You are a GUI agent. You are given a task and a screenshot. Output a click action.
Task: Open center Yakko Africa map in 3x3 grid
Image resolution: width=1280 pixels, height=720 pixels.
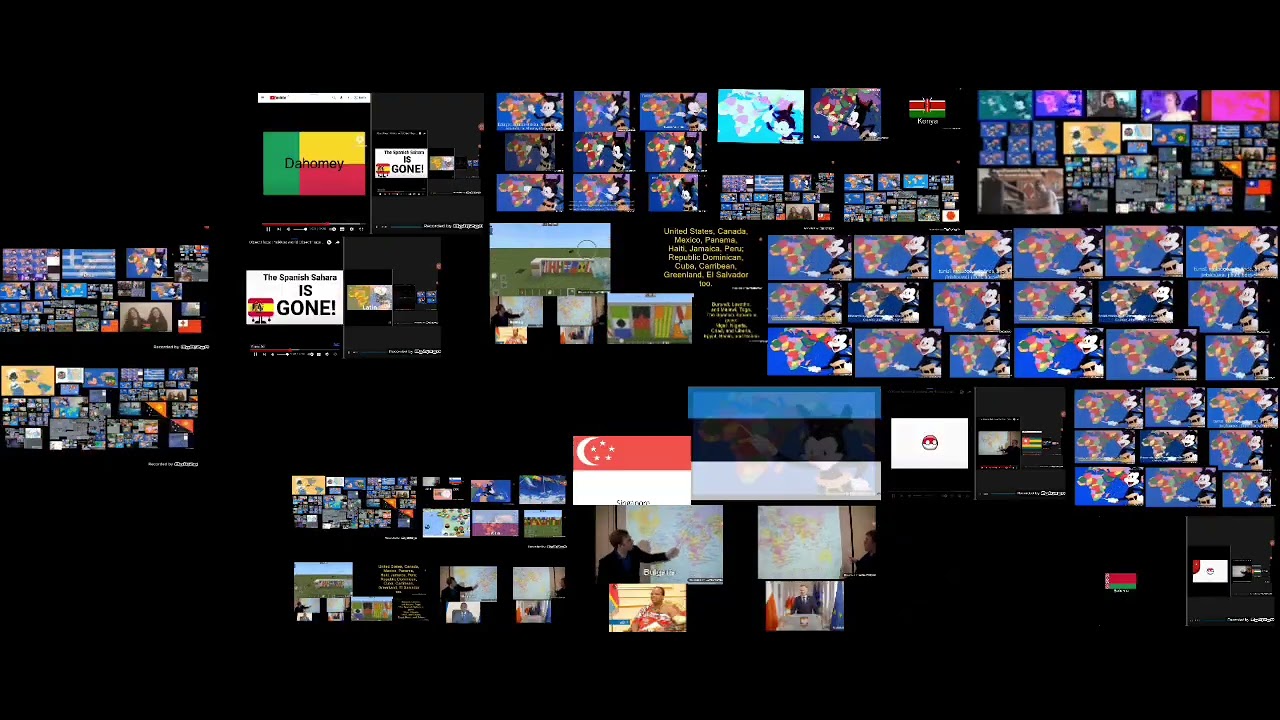(602, 152)
